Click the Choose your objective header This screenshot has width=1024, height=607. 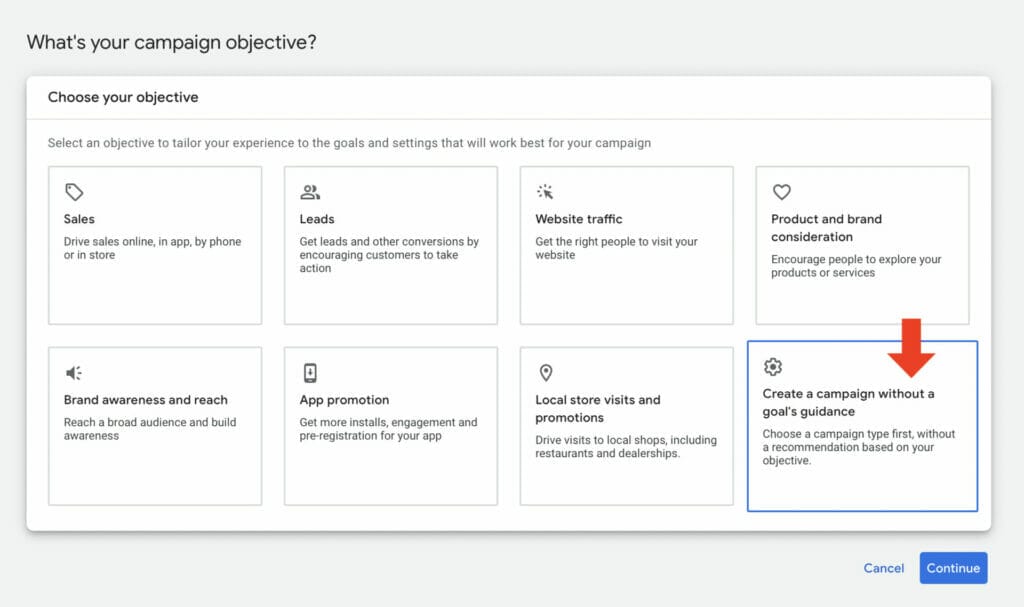tap(123, 97)
